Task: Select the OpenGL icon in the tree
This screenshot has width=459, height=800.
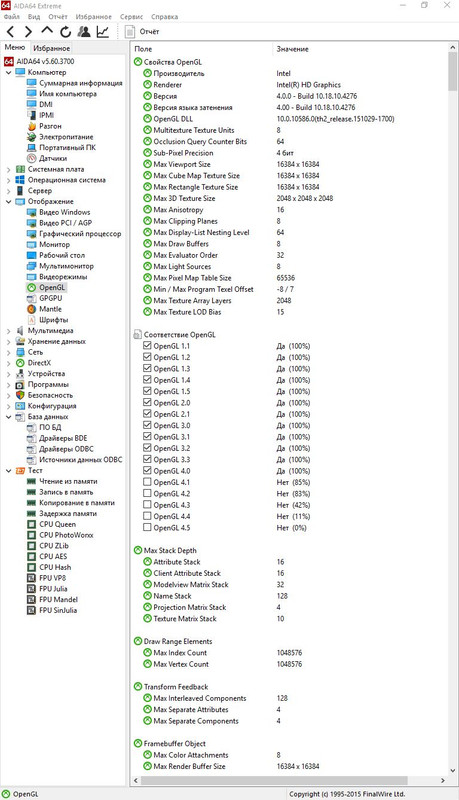Action: point(31,288)
